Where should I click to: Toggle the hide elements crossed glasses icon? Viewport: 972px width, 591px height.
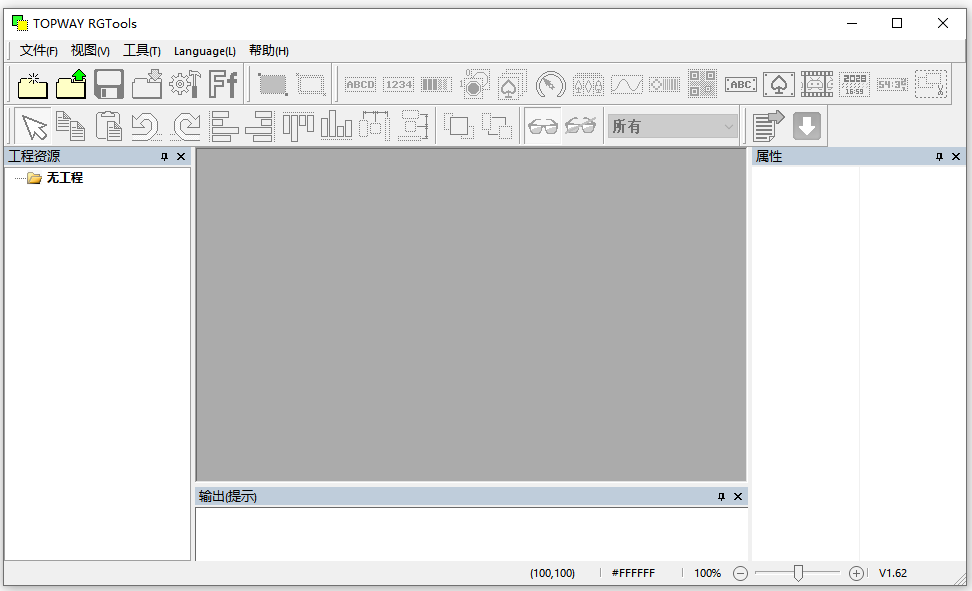pos(581,127)
